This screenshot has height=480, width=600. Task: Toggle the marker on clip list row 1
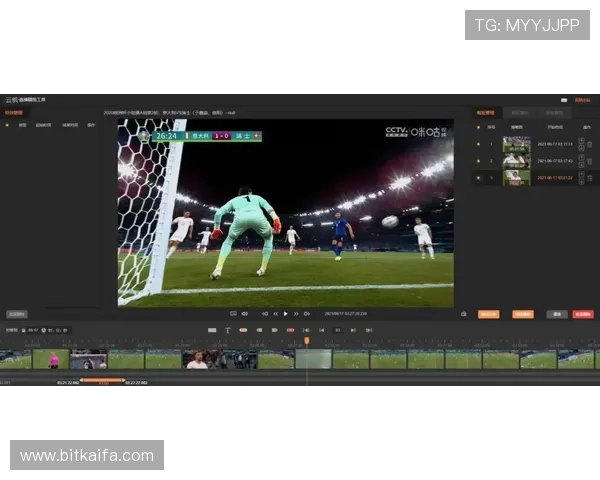[479, 144]
